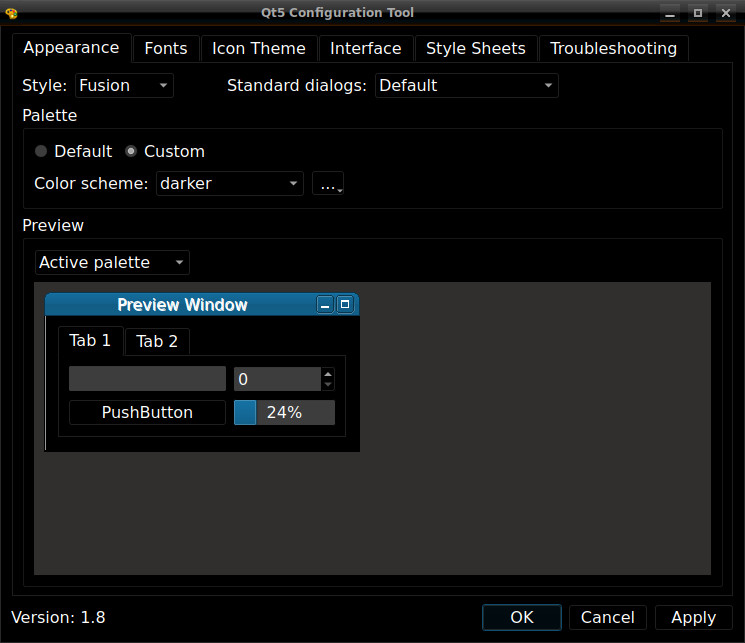Click the 24% progress bar in preview
745x643 pixels.
(x=284, y=412)
